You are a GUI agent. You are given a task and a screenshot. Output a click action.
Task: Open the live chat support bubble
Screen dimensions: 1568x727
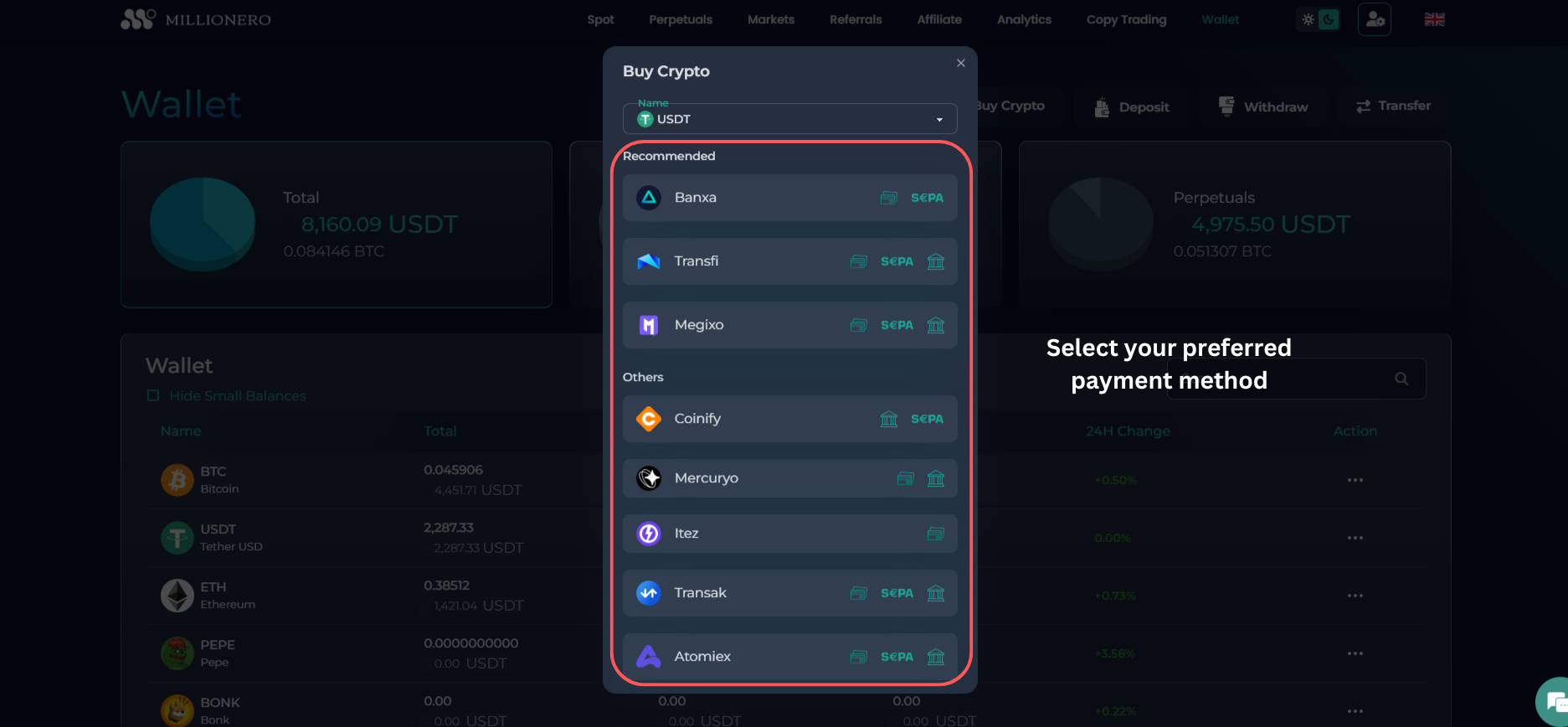[1555, 702]
